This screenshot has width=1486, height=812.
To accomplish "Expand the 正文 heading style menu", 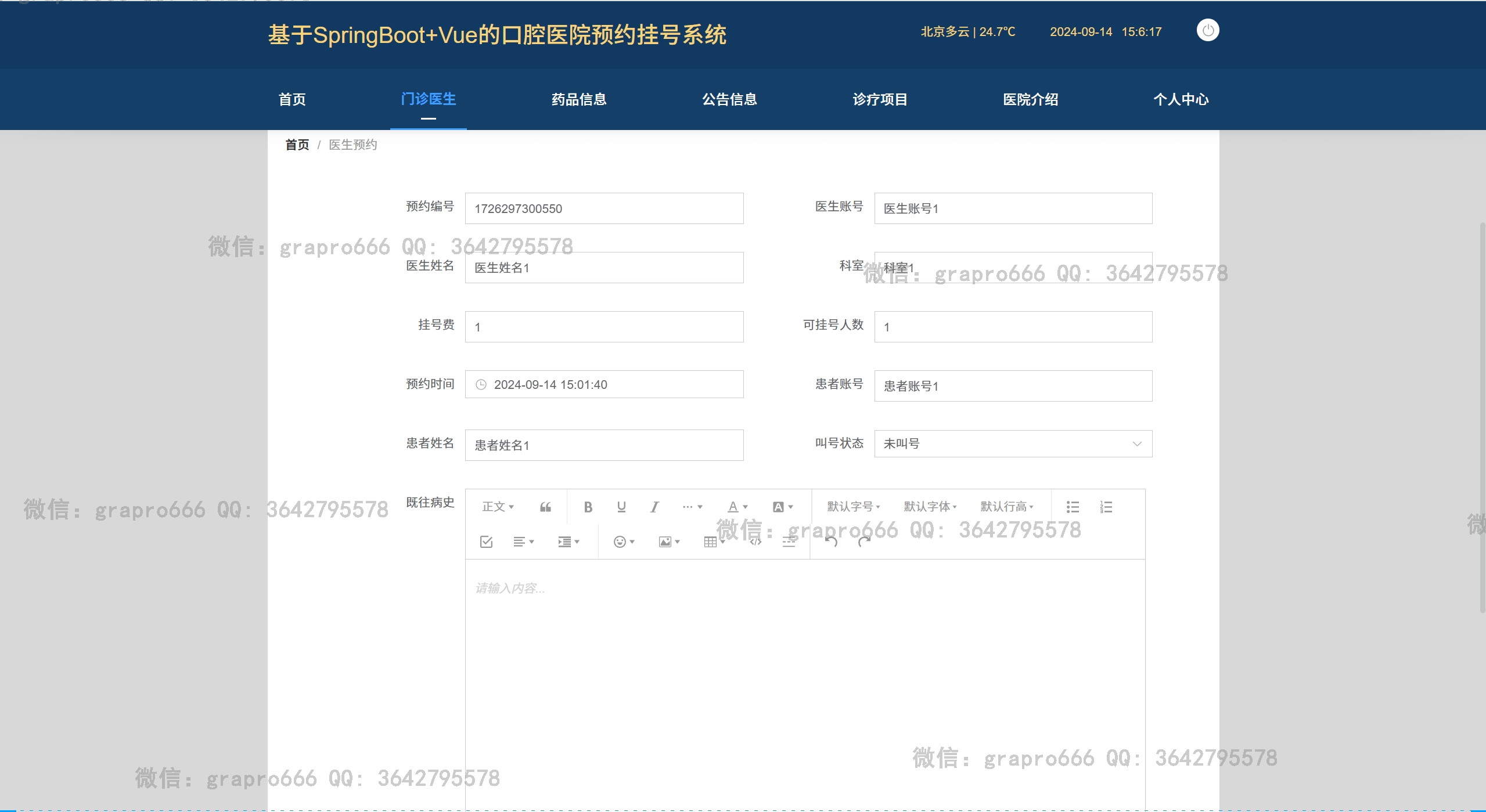I will coord(498,507).
